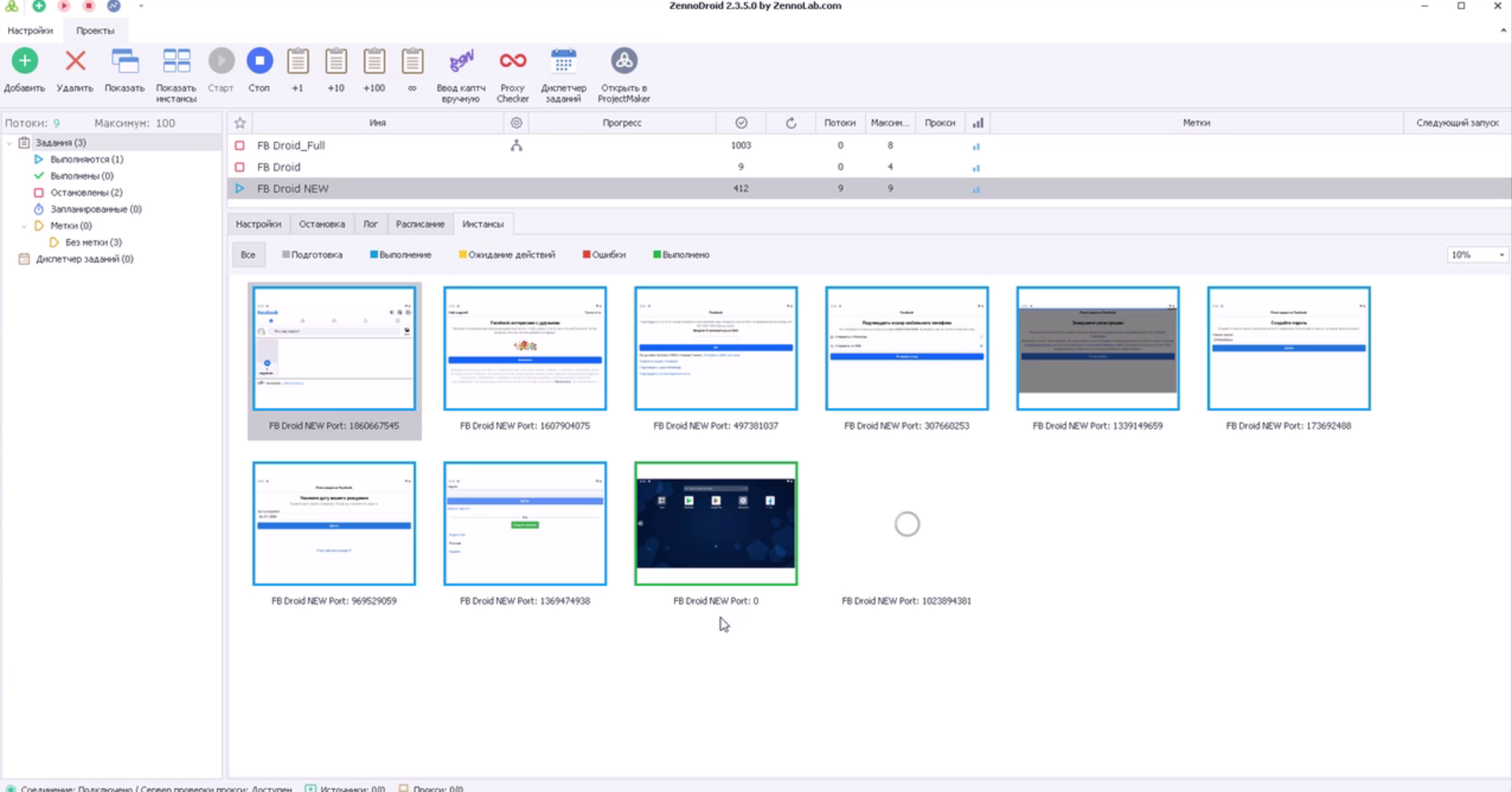Screen dimensions: 1512x792
Task: Open the Настройки menu tab
Action: 30,31
